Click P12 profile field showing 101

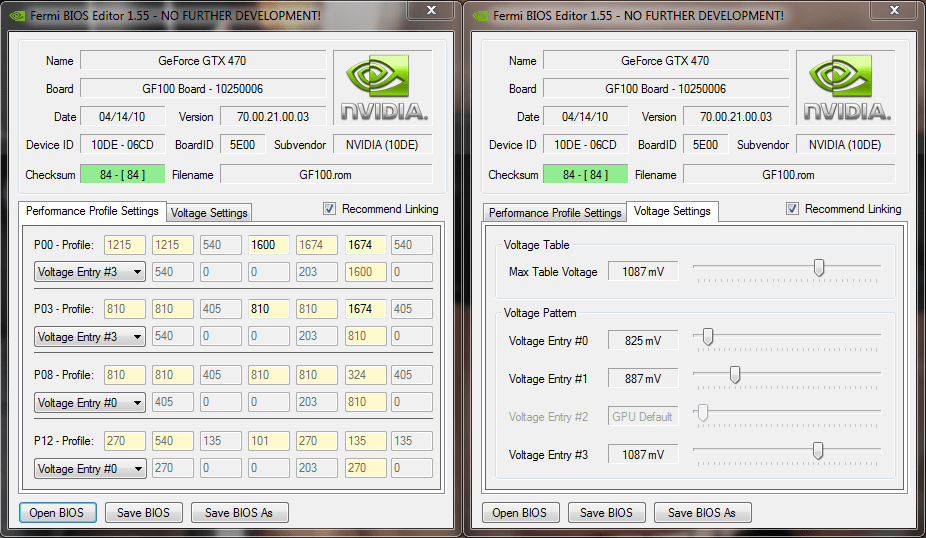pos(269,441)
